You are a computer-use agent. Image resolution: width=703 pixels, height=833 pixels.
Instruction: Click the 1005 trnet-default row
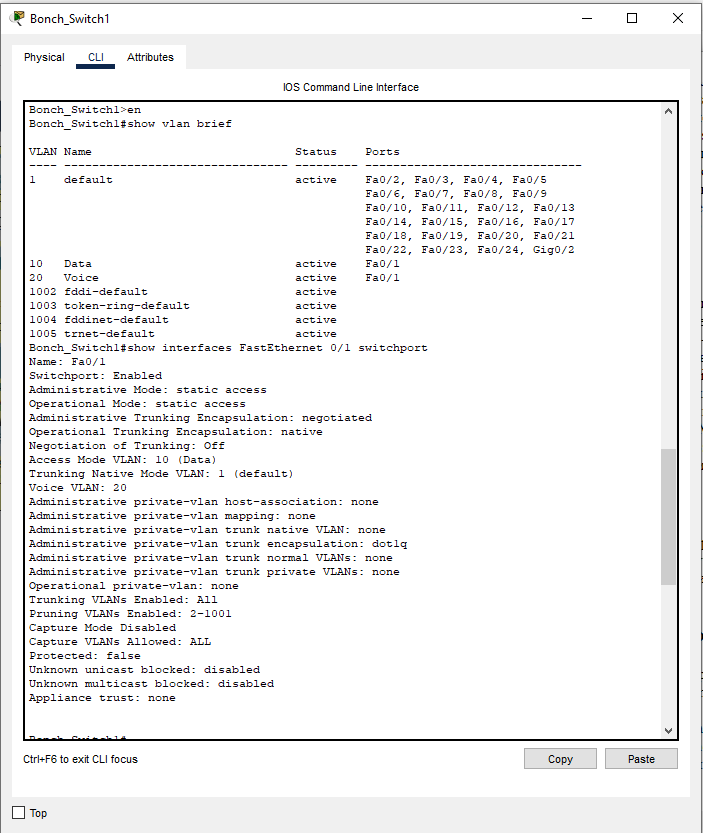(183, 334)
